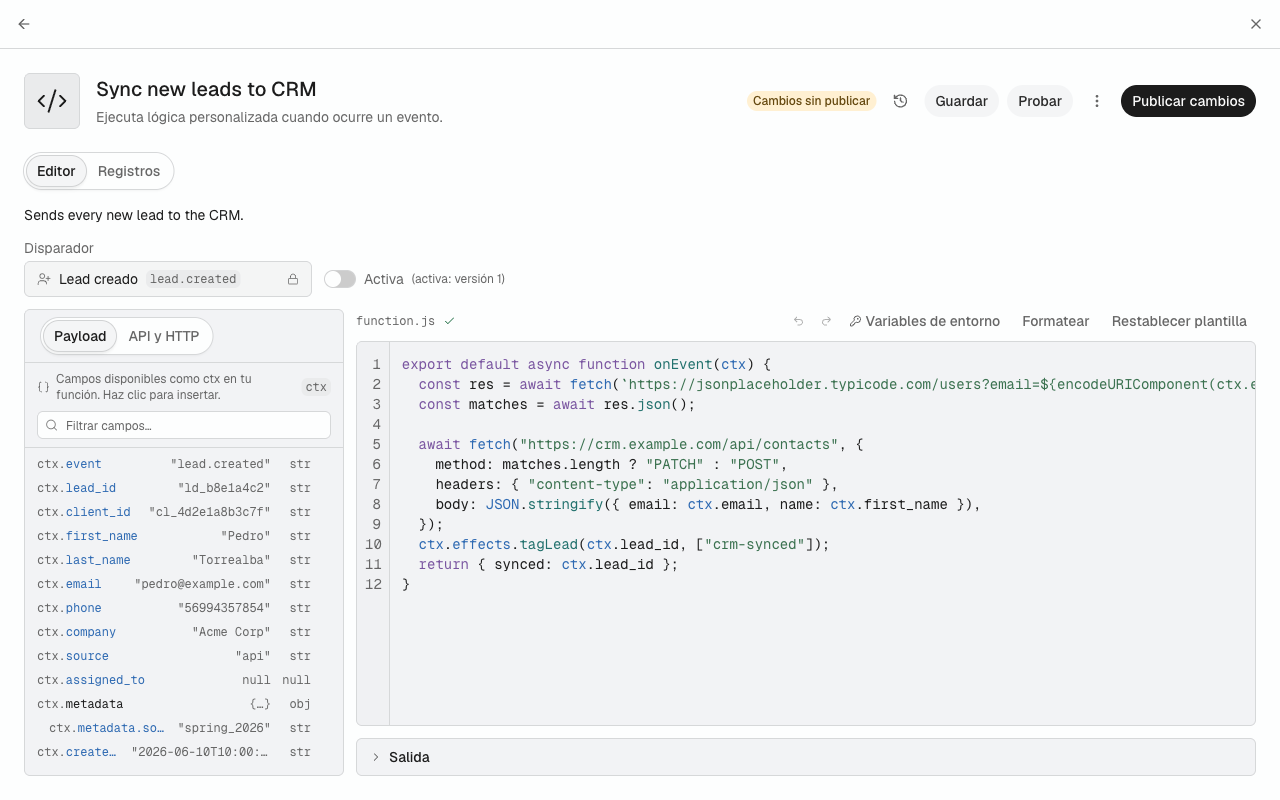Image resolution: width=1280 pixels, height=800 pixels.
Task: Insert the ctx.source field
Action: 184,656
